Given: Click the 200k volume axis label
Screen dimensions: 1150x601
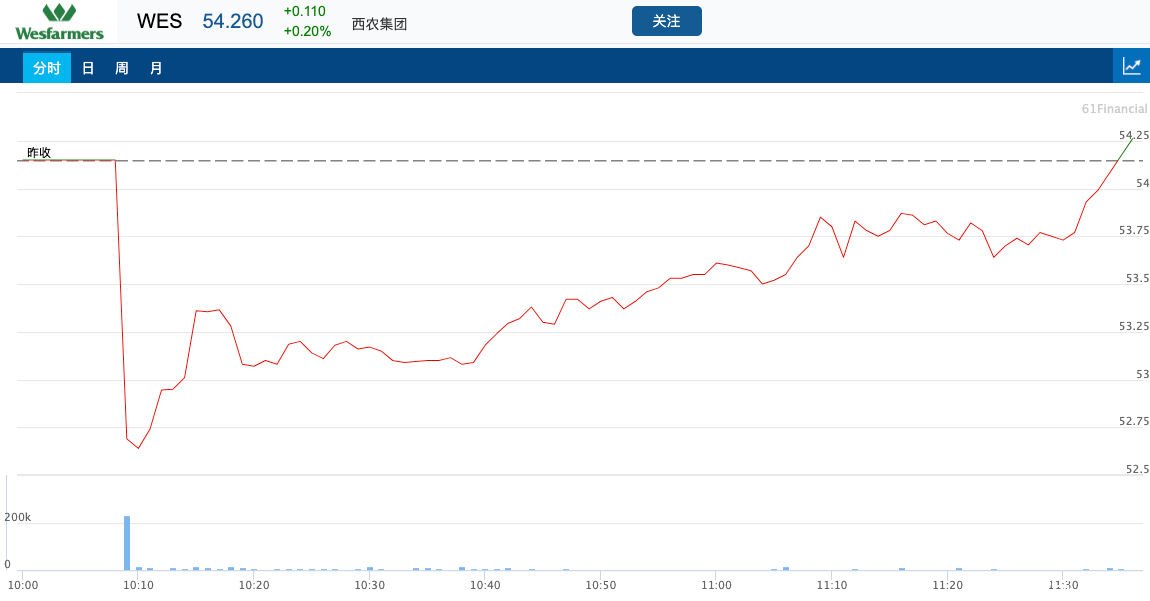Looking at the screenshot, I should (18, 517).
